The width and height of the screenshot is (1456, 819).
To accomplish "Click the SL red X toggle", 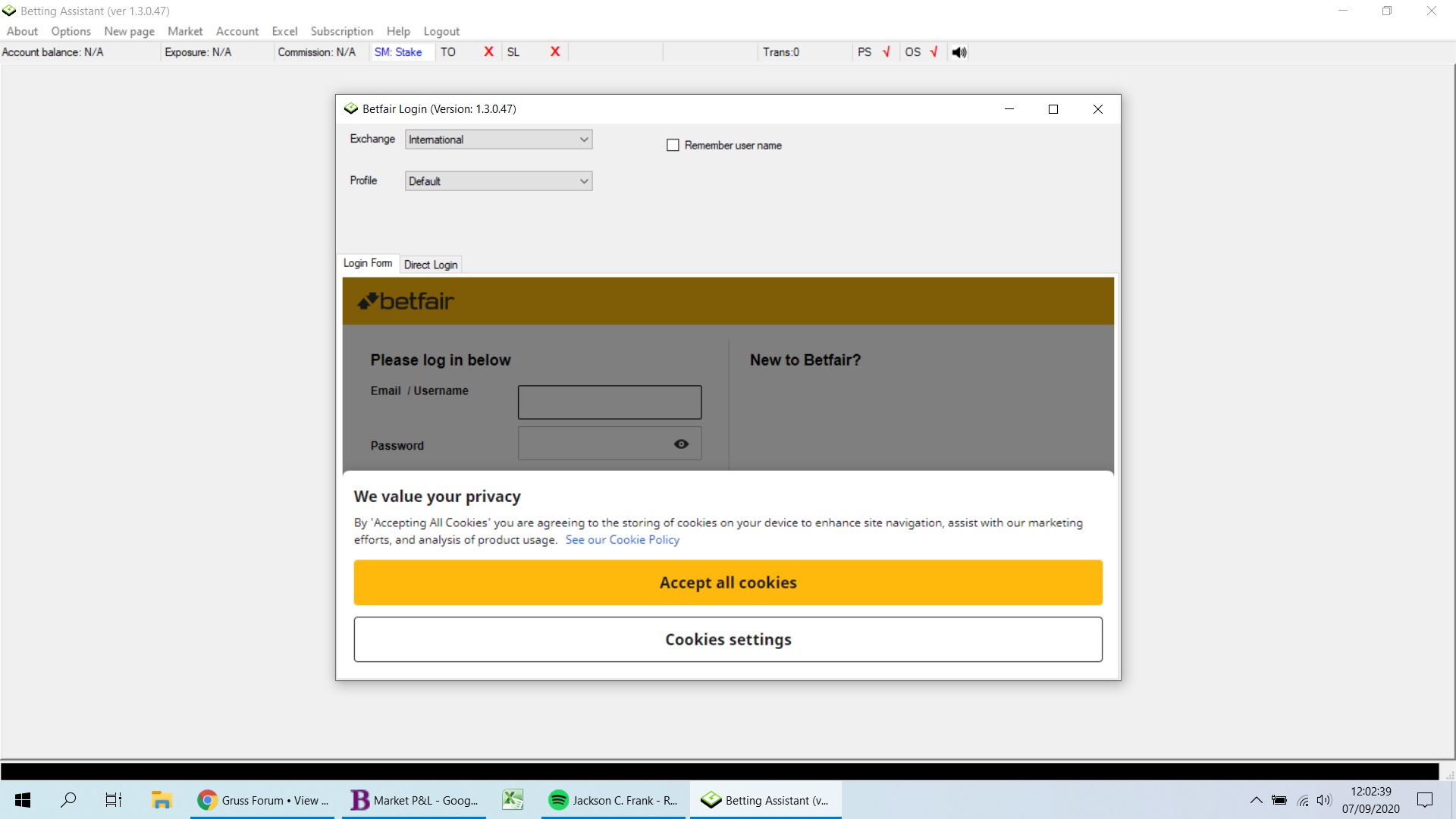I will (555, 52).
